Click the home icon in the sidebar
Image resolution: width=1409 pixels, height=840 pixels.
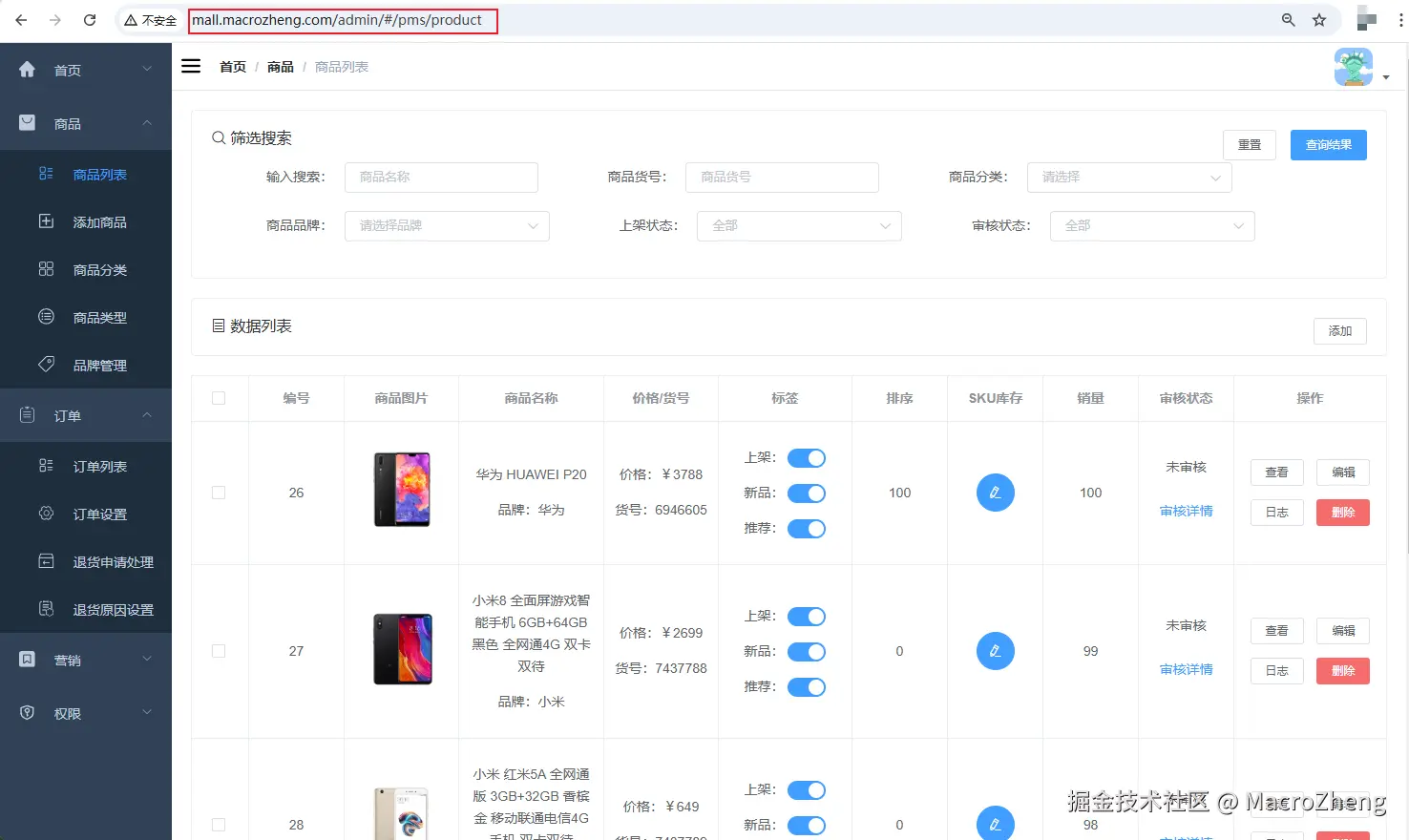point(27,69)
